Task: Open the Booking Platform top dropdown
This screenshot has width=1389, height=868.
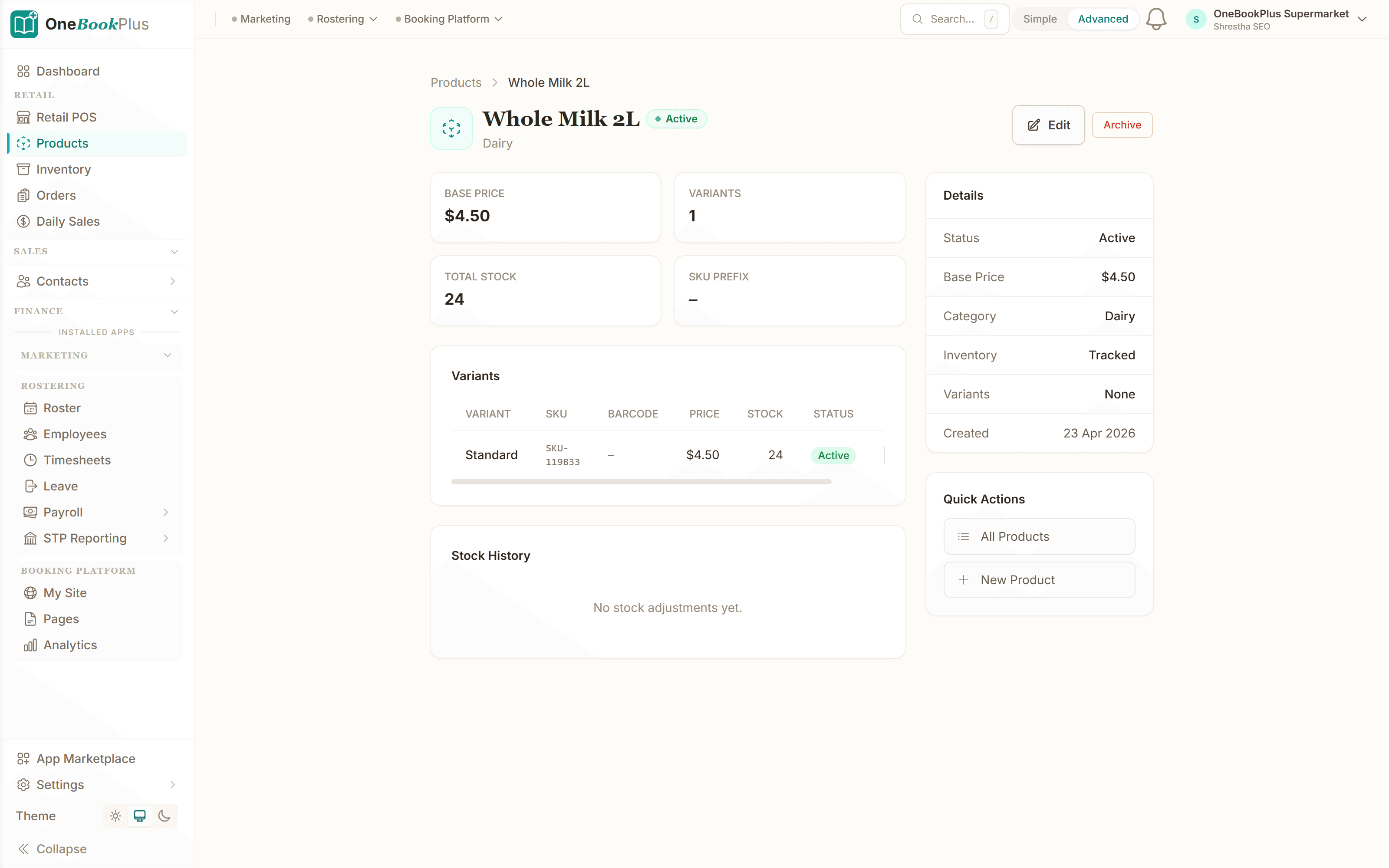Action: 449,19
